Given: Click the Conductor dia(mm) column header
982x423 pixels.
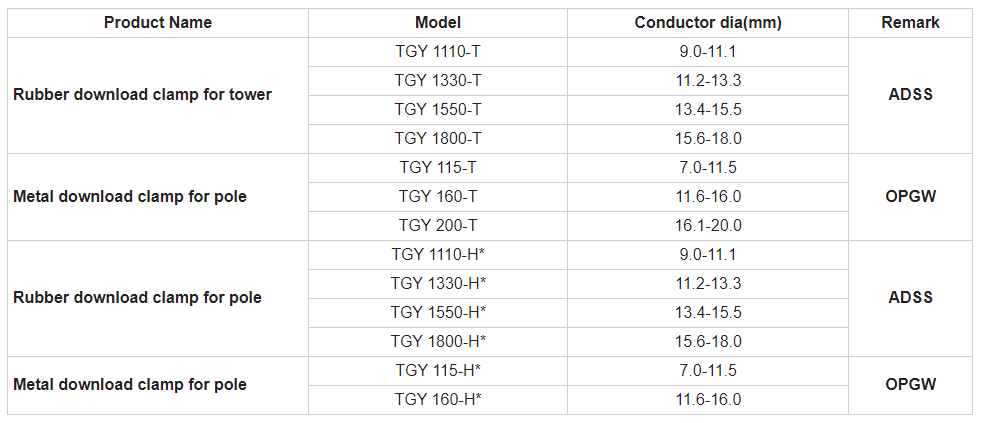Looking at the screenshot, I should point(707,22).
